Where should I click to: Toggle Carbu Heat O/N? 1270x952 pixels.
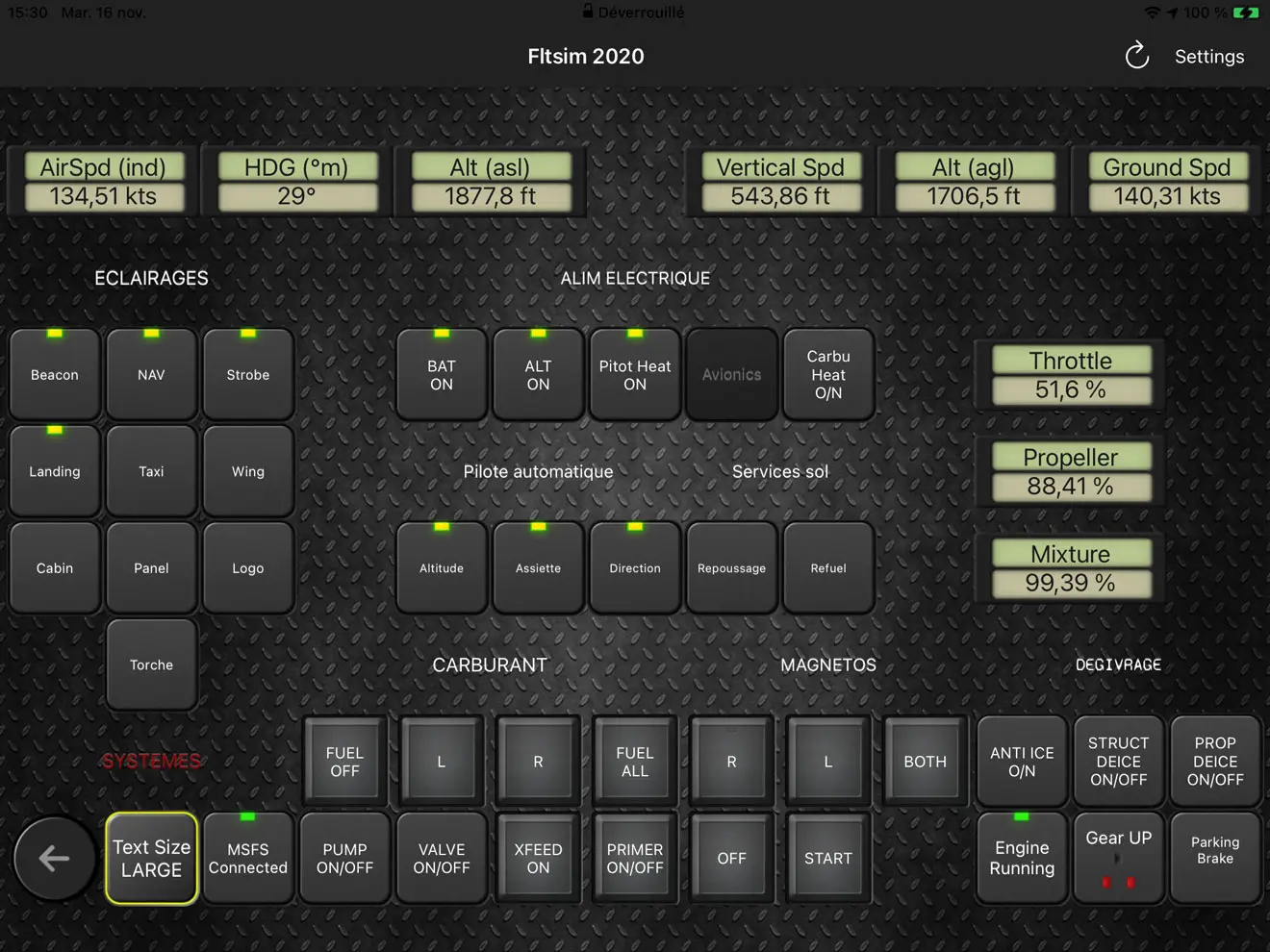click(828, 374)
